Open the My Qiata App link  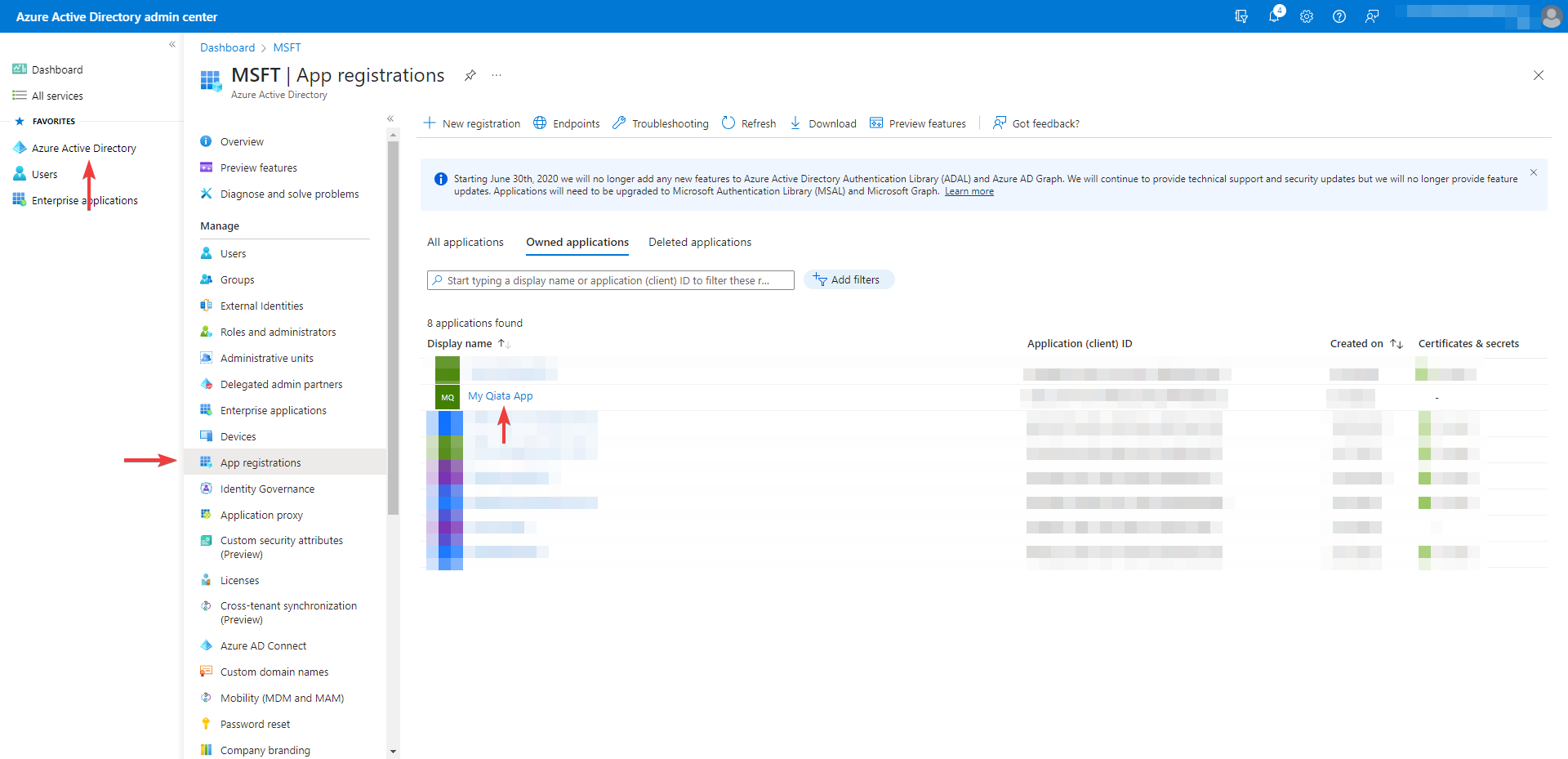point(500,396)
